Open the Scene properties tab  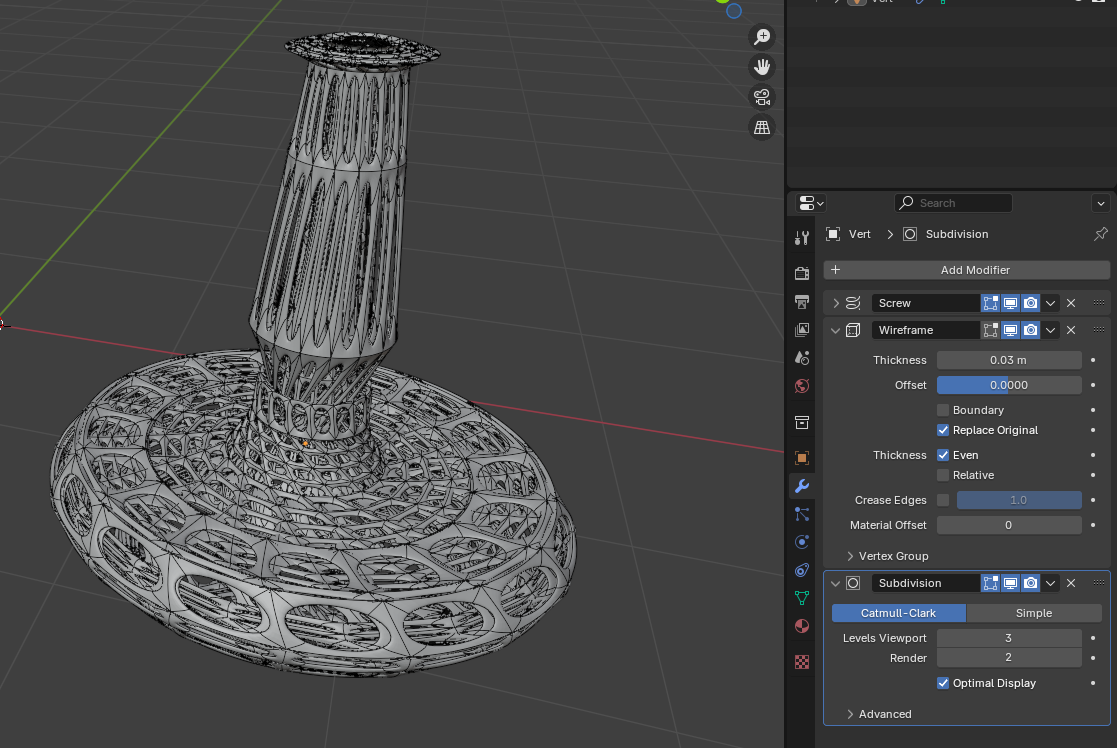click(802, 358)
